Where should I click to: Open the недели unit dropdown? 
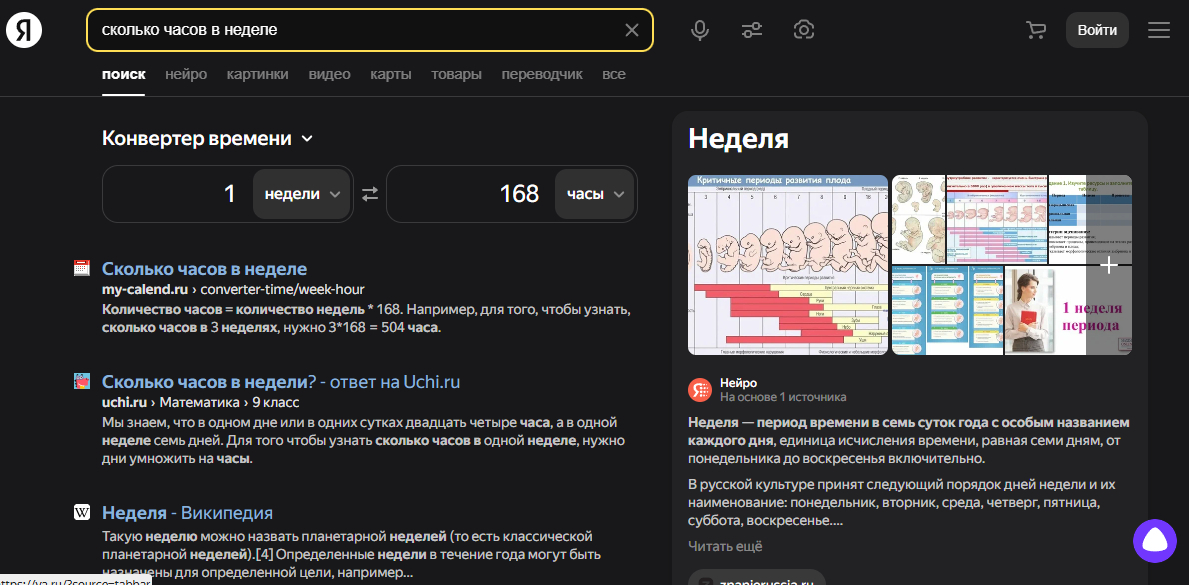pyautogui.click(x=302, y=194)
